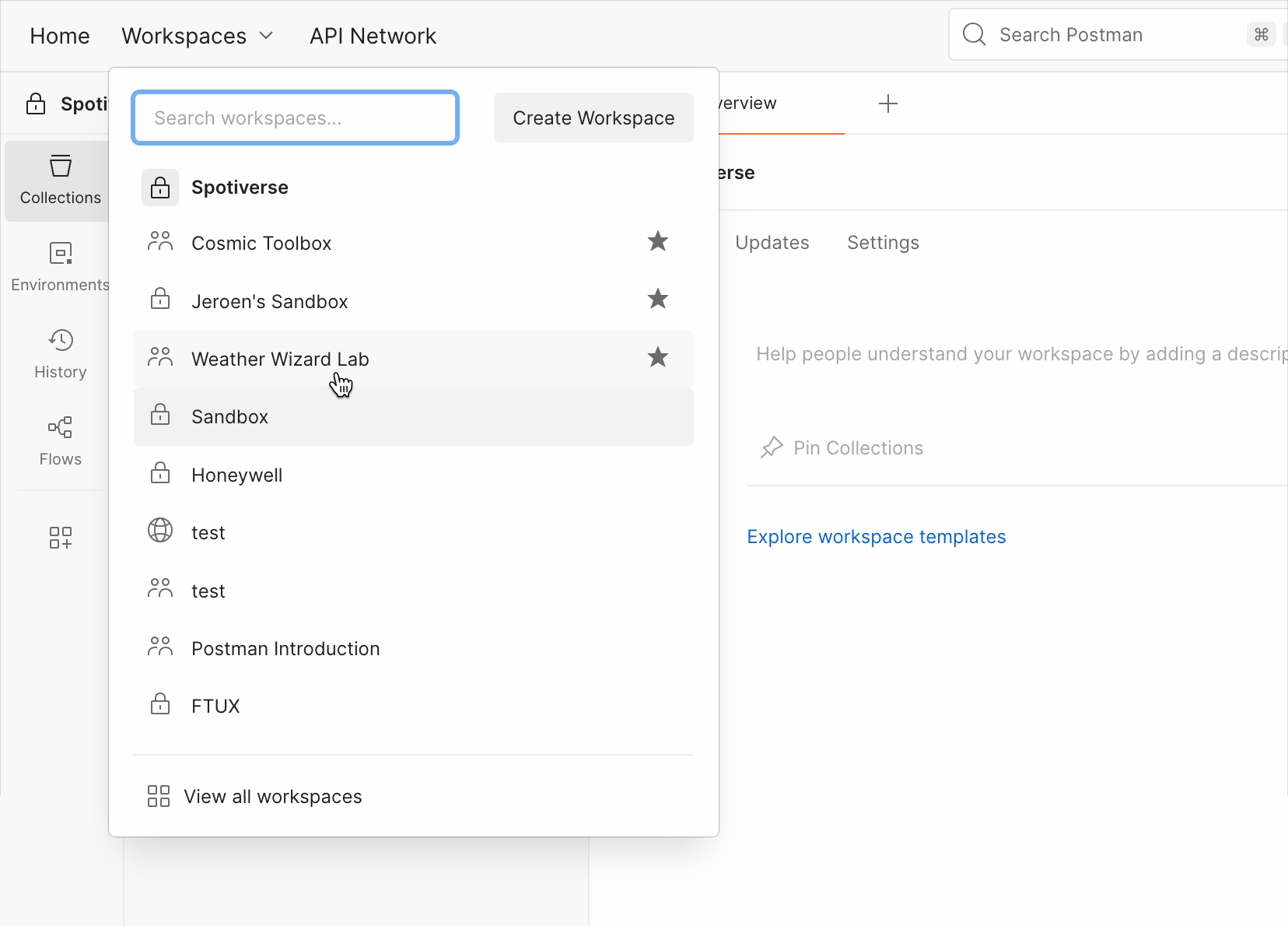Toggle the star on Jeroen's Sandbox
This screenshot has height=926, width=1288.
pyautogui.click(x=657, y=300)
